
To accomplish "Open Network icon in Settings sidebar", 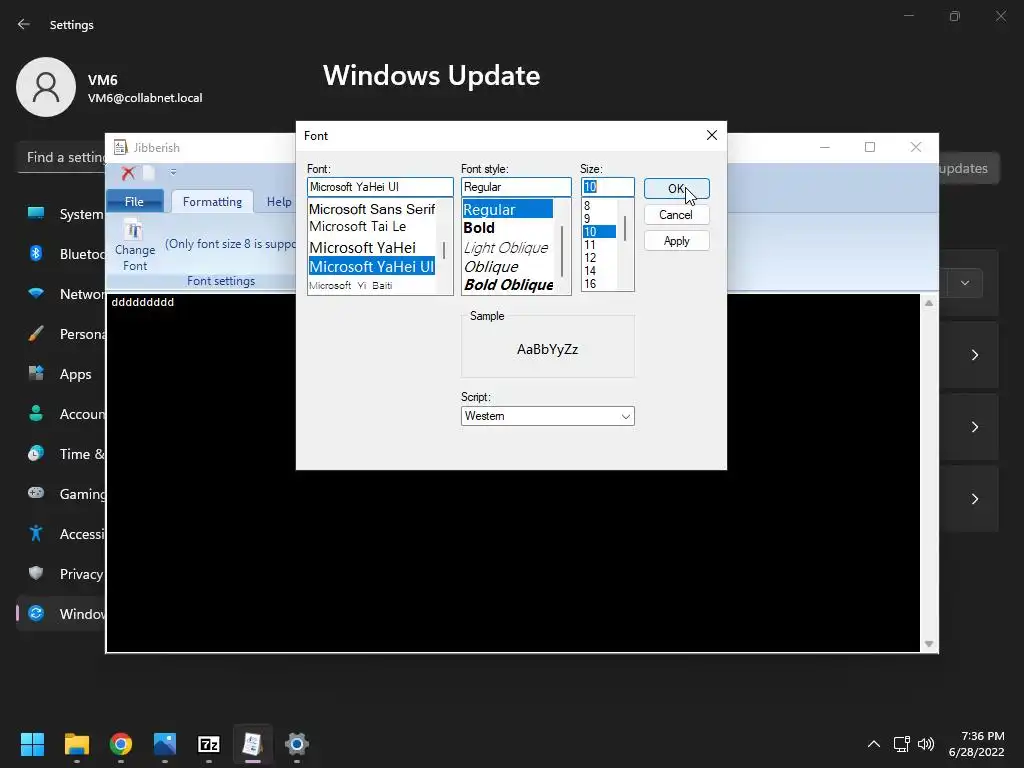I will point(36,293).
